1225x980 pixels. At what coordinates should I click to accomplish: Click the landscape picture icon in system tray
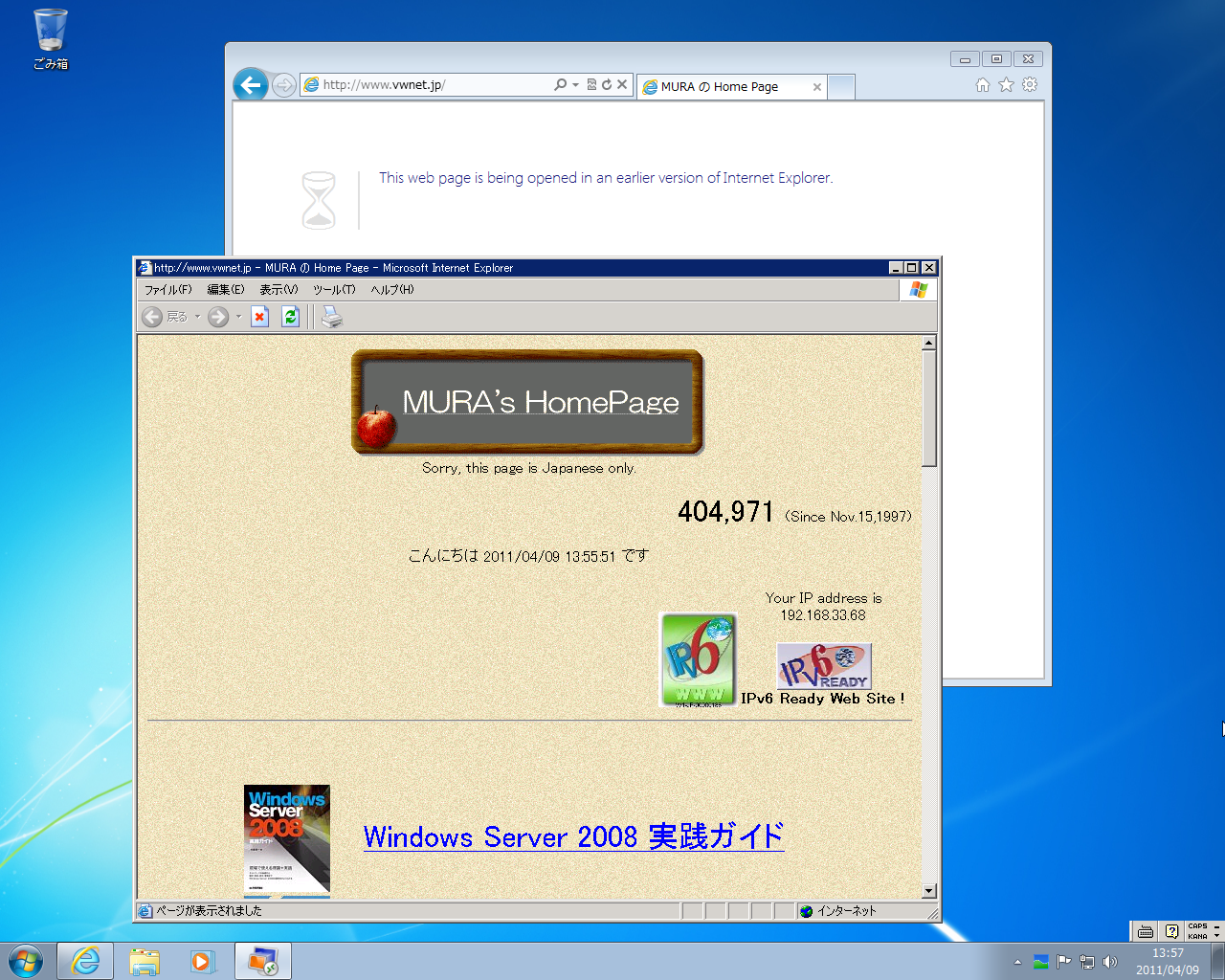(x=1040, y=962)
